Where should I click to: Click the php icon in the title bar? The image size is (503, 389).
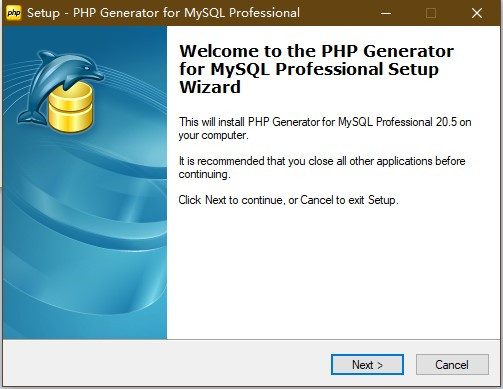tap(14, 13)
